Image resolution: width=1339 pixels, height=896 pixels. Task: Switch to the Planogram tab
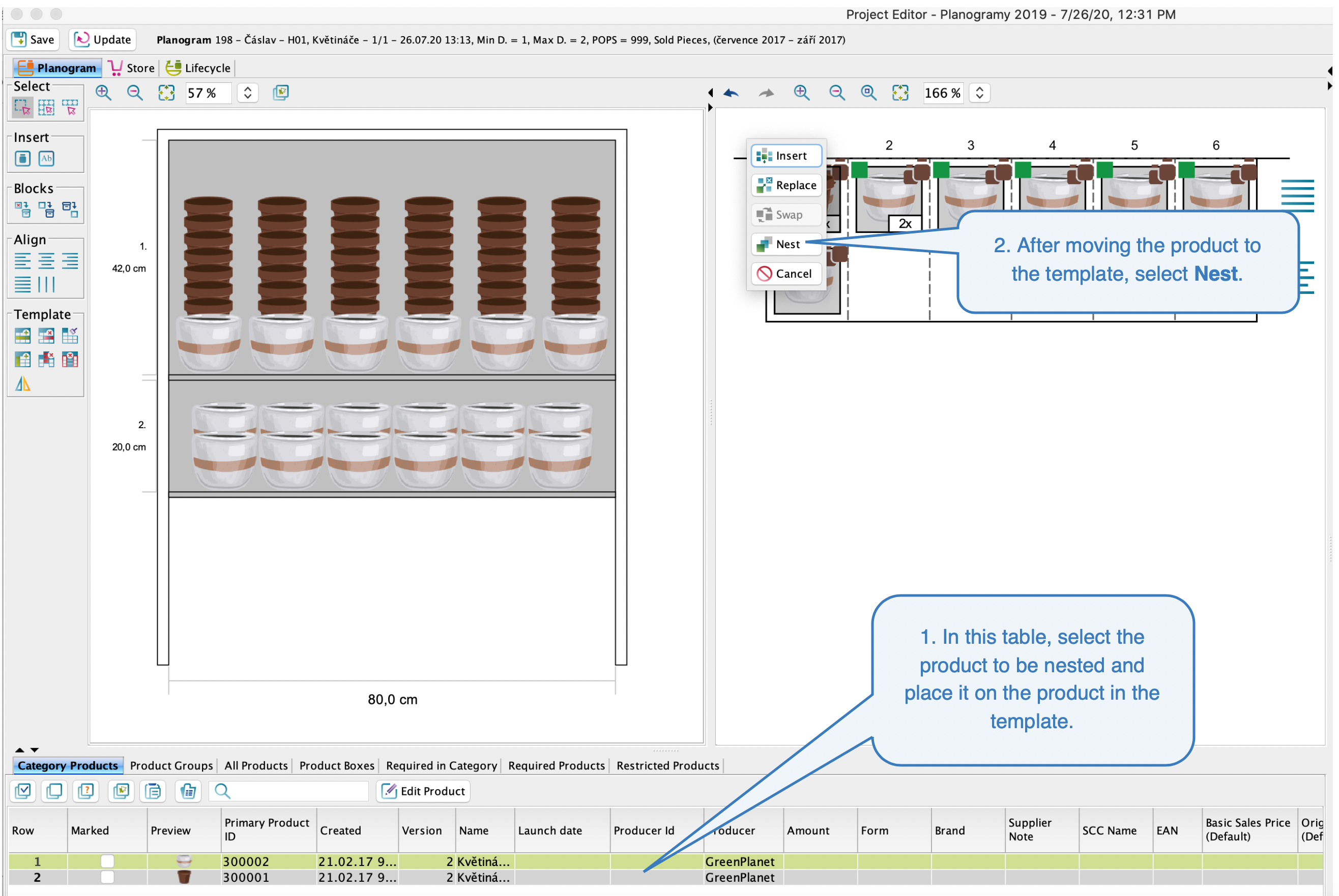coord(57,68)
